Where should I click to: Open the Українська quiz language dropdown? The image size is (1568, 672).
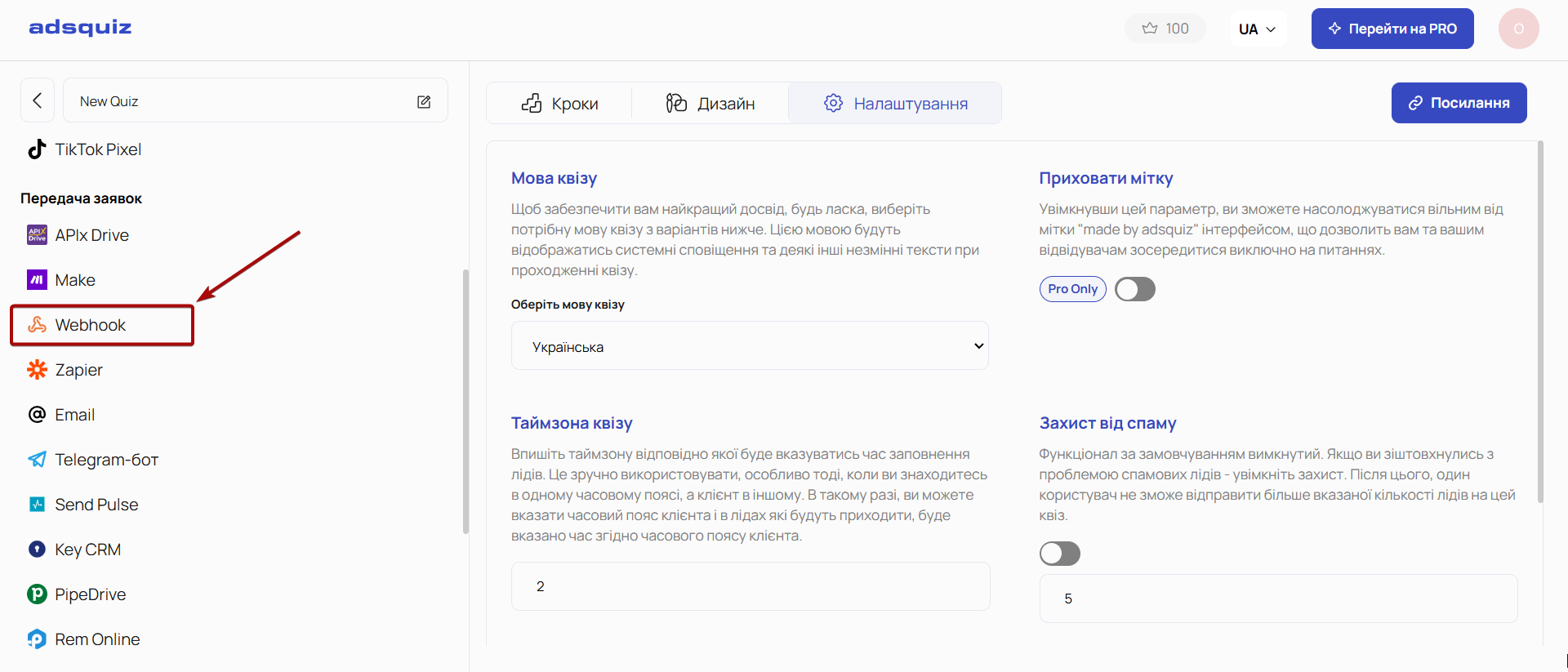click(x=750, y=346)
